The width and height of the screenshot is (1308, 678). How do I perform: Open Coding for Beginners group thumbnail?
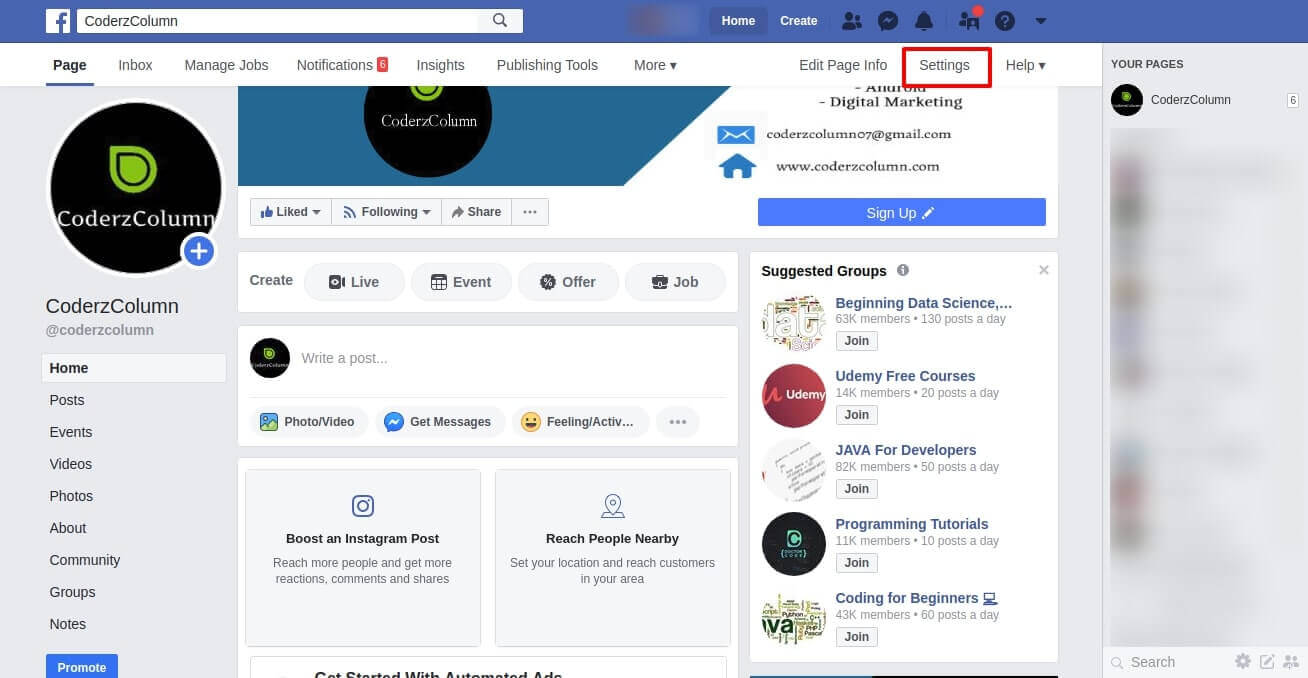(793, 619)
